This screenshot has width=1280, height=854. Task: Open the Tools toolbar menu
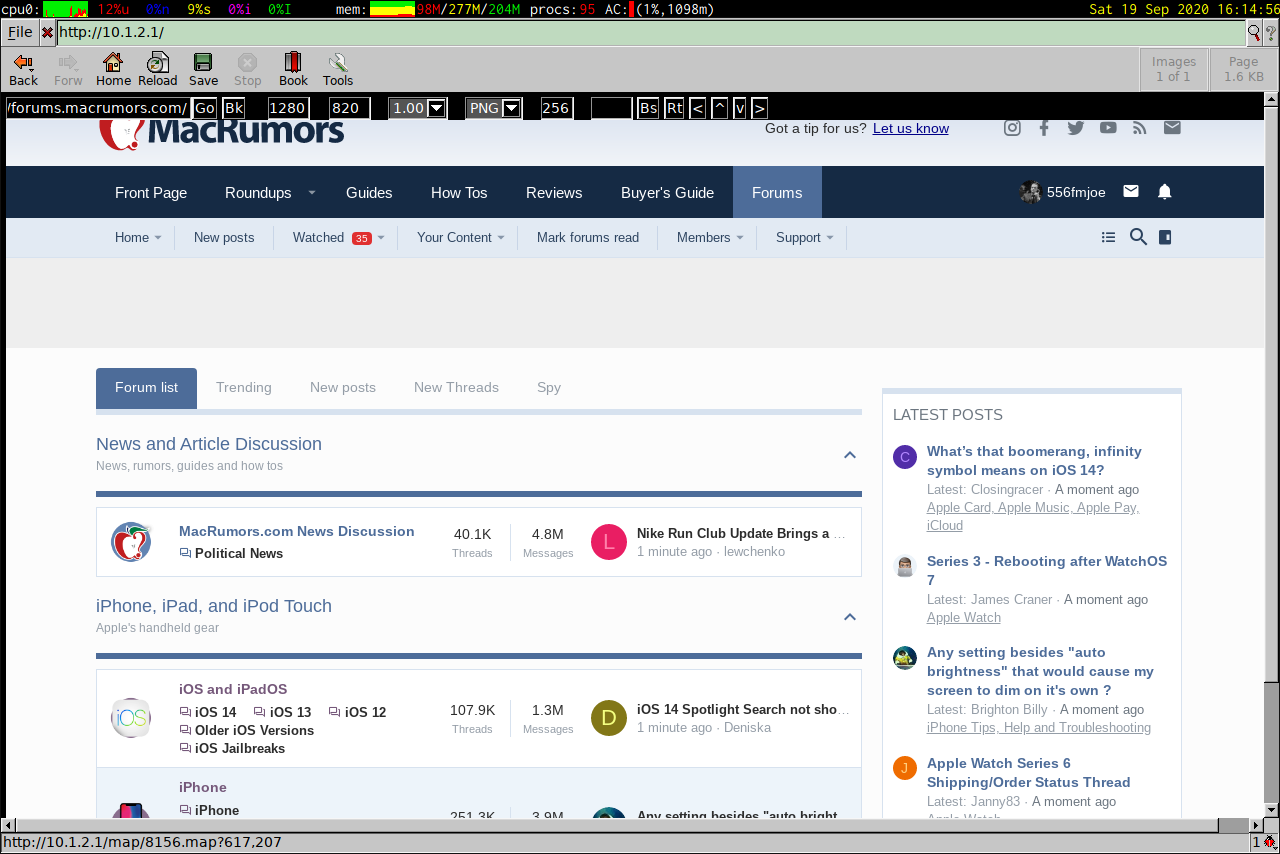(338, 70)
